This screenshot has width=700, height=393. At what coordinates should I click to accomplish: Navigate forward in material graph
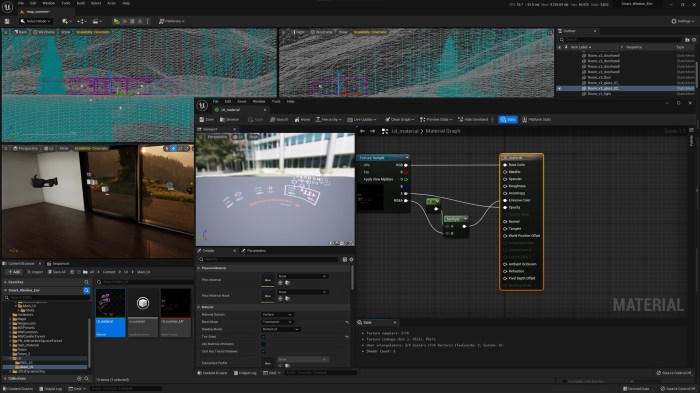(x=372, y=131)
